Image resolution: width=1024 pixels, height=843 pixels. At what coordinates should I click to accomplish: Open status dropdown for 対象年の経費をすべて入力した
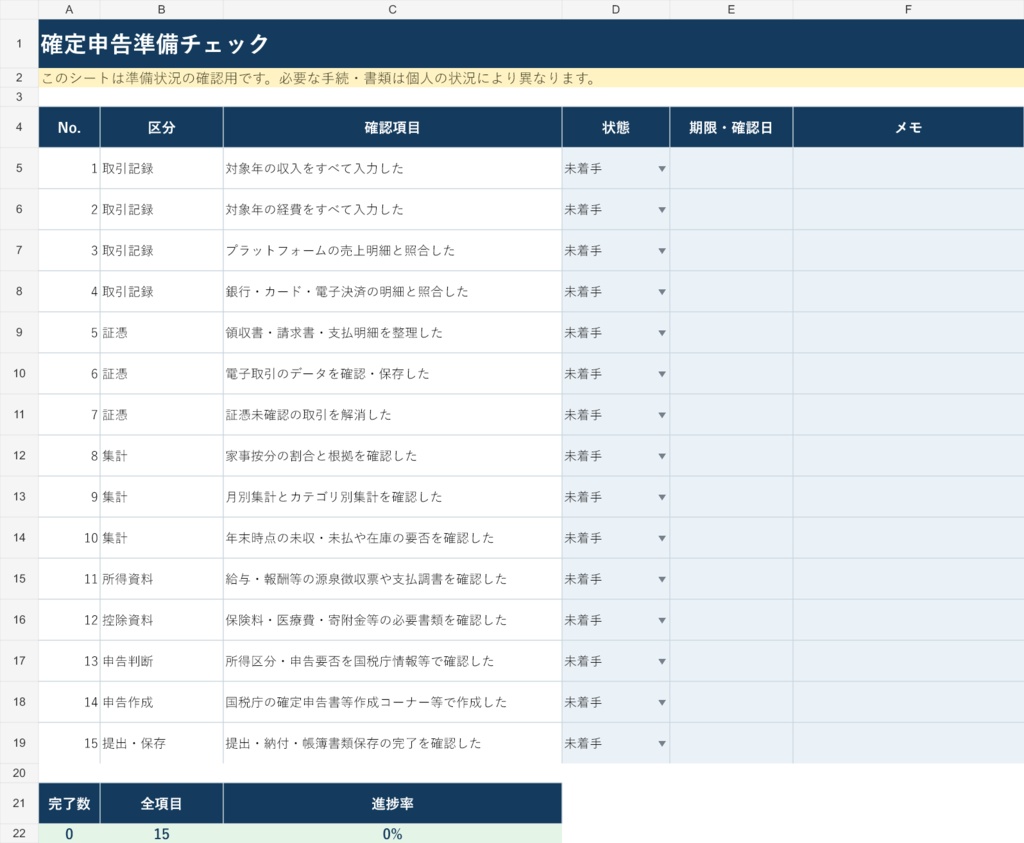point(662,210)
